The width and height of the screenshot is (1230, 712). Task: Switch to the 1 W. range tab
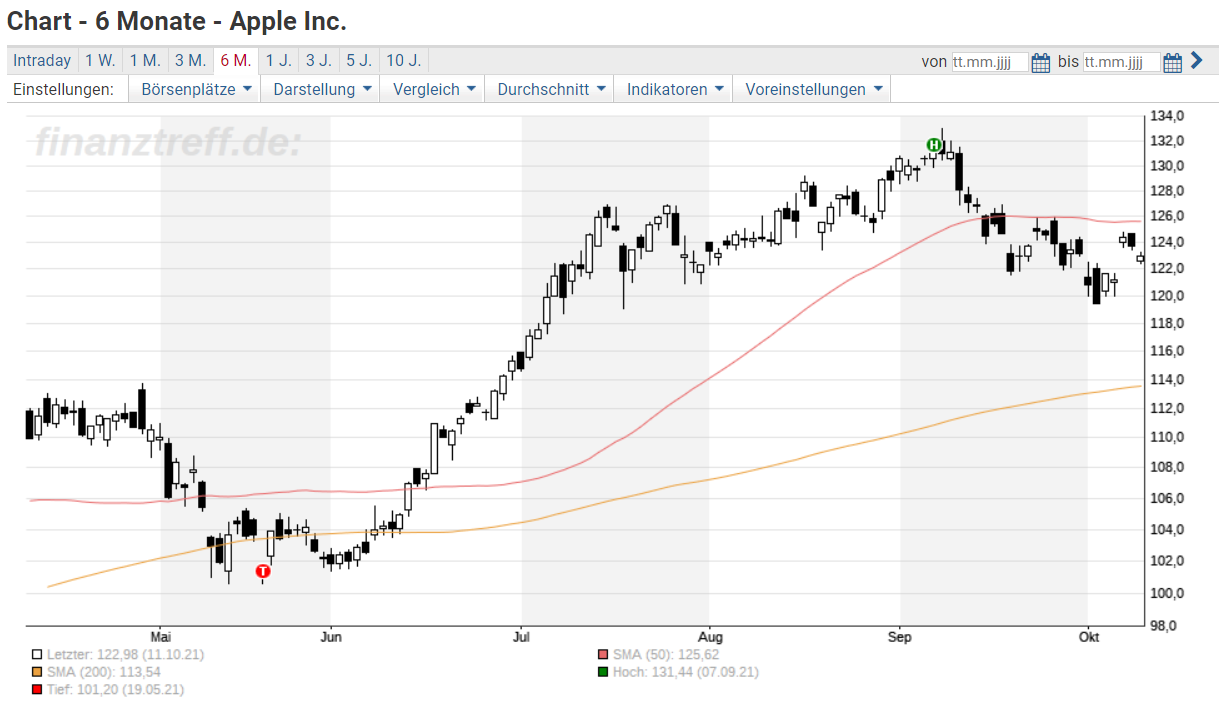pyautogui.click(x=100, y=61)
